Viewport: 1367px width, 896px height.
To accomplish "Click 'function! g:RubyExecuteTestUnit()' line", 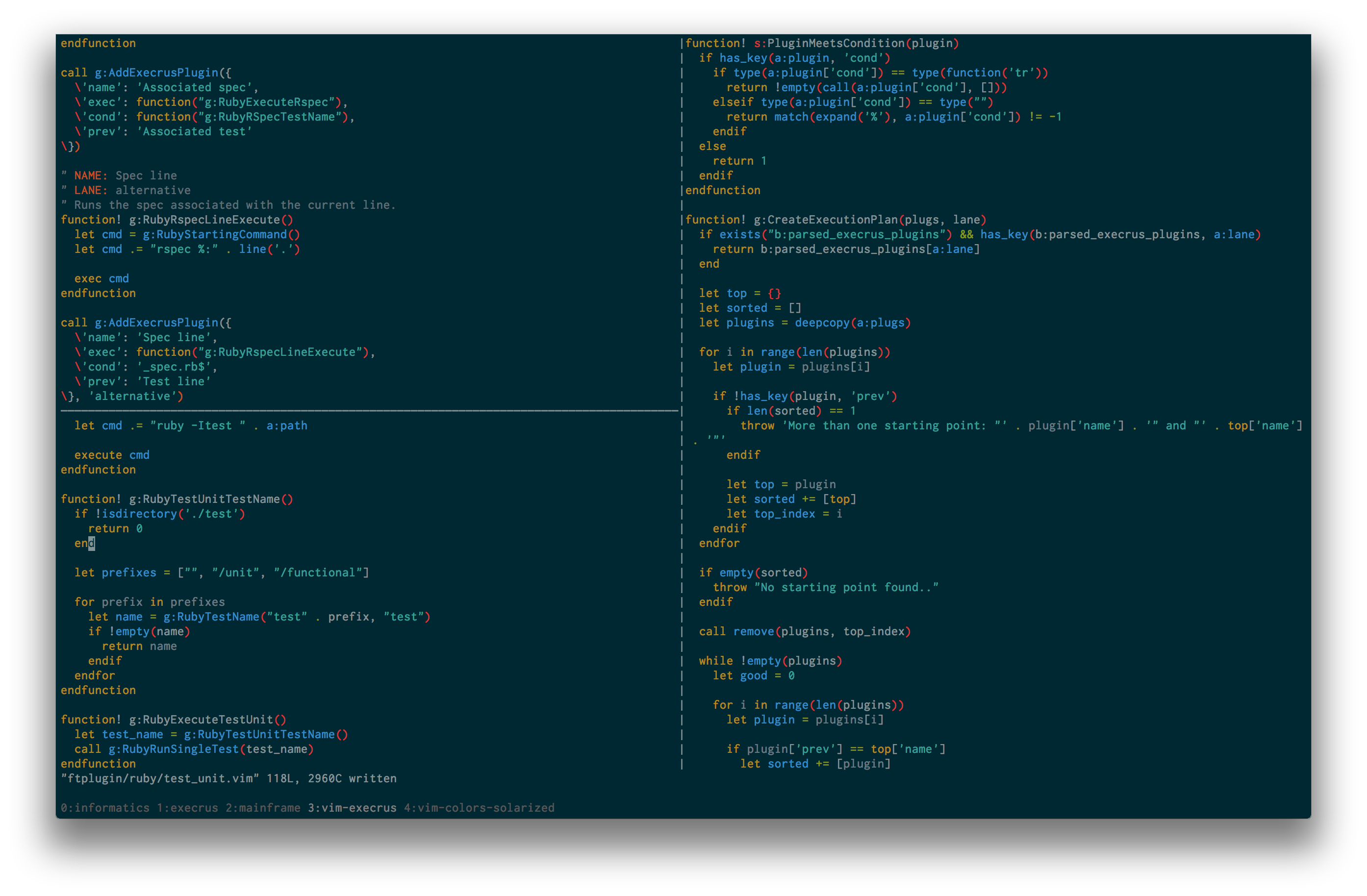I will (174, 720).
